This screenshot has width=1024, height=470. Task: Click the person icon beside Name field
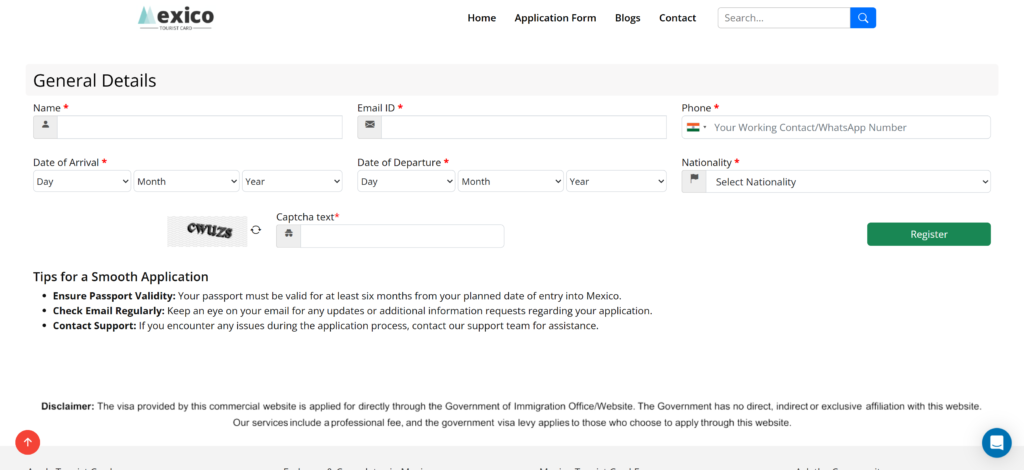click(x=46, y=127)
